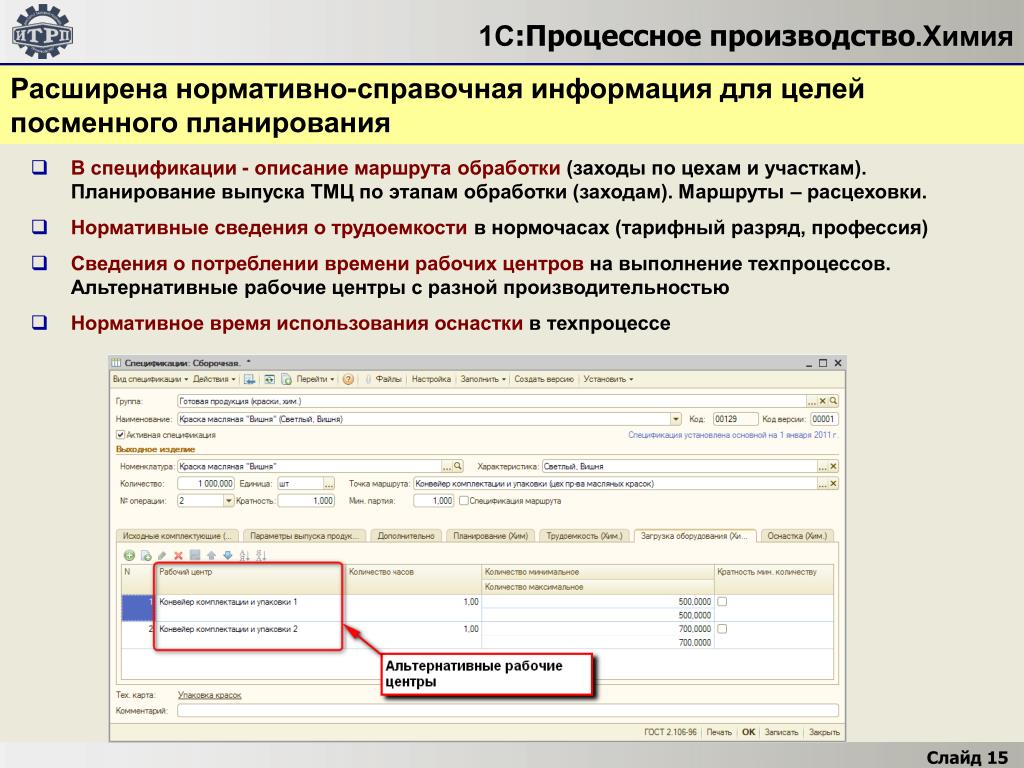
Task: Click the Файлы toolbar button
Action: 384,379
